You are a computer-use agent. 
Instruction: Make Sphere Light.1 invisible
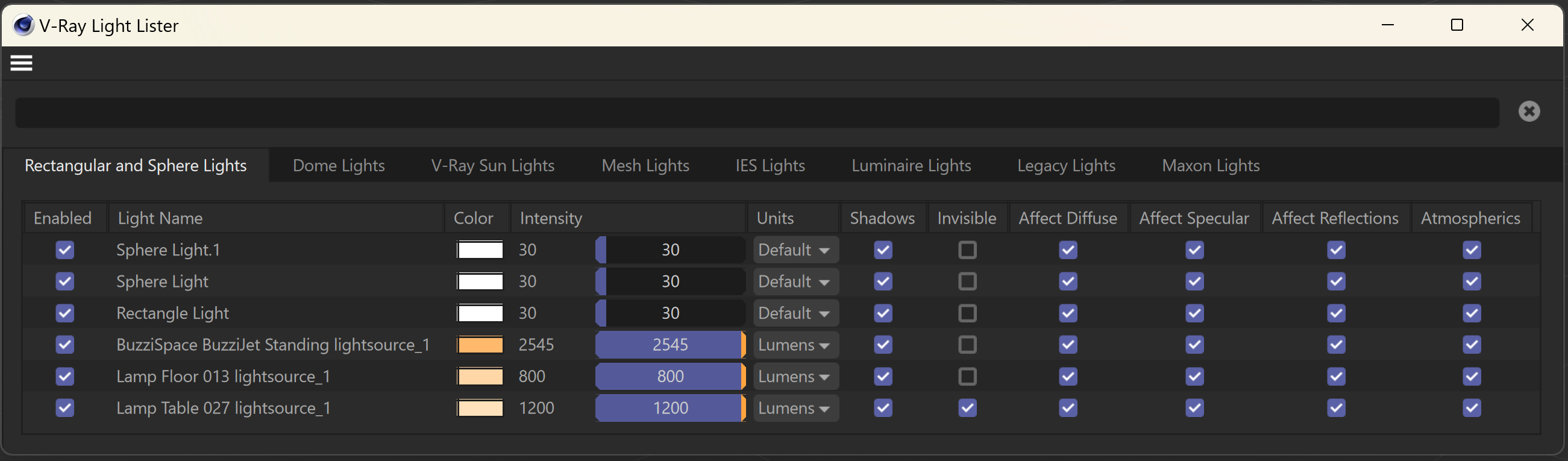click(967, 249)
